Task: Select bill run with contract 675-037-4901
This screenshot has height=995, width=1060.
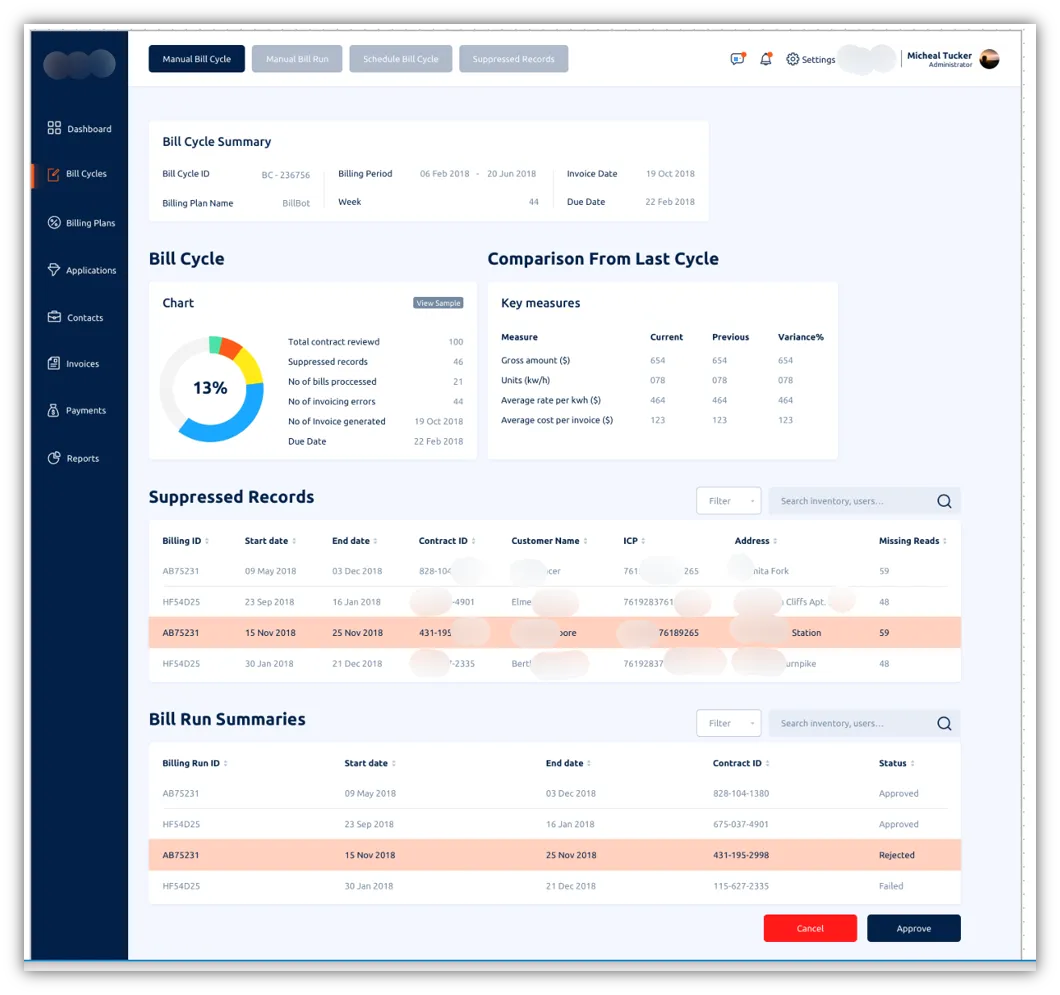Action: [554, 824]
